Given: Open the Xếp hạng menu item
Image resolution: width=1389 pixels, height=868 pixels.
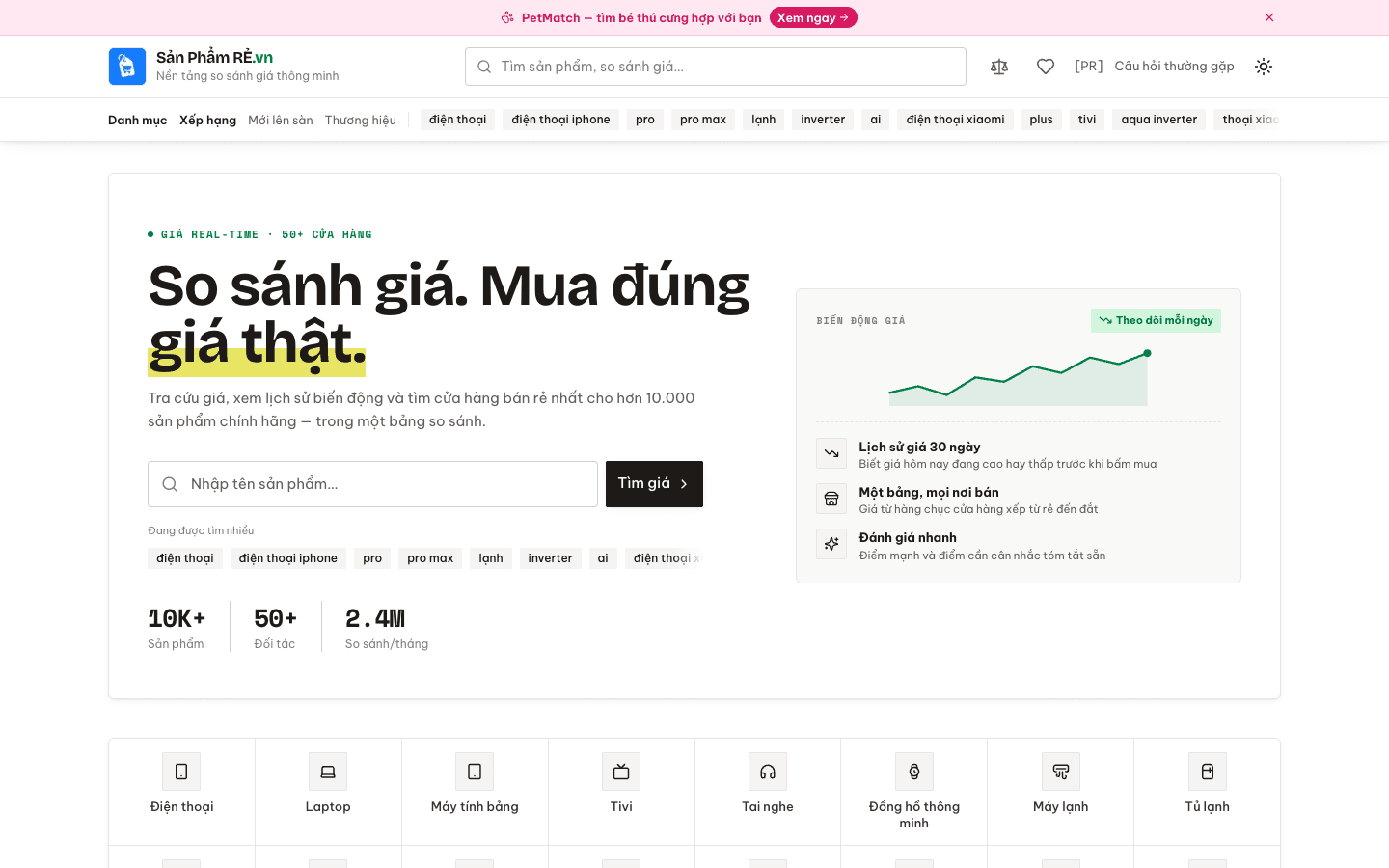Looking at the screenshot, I should [x=207, y=121].
